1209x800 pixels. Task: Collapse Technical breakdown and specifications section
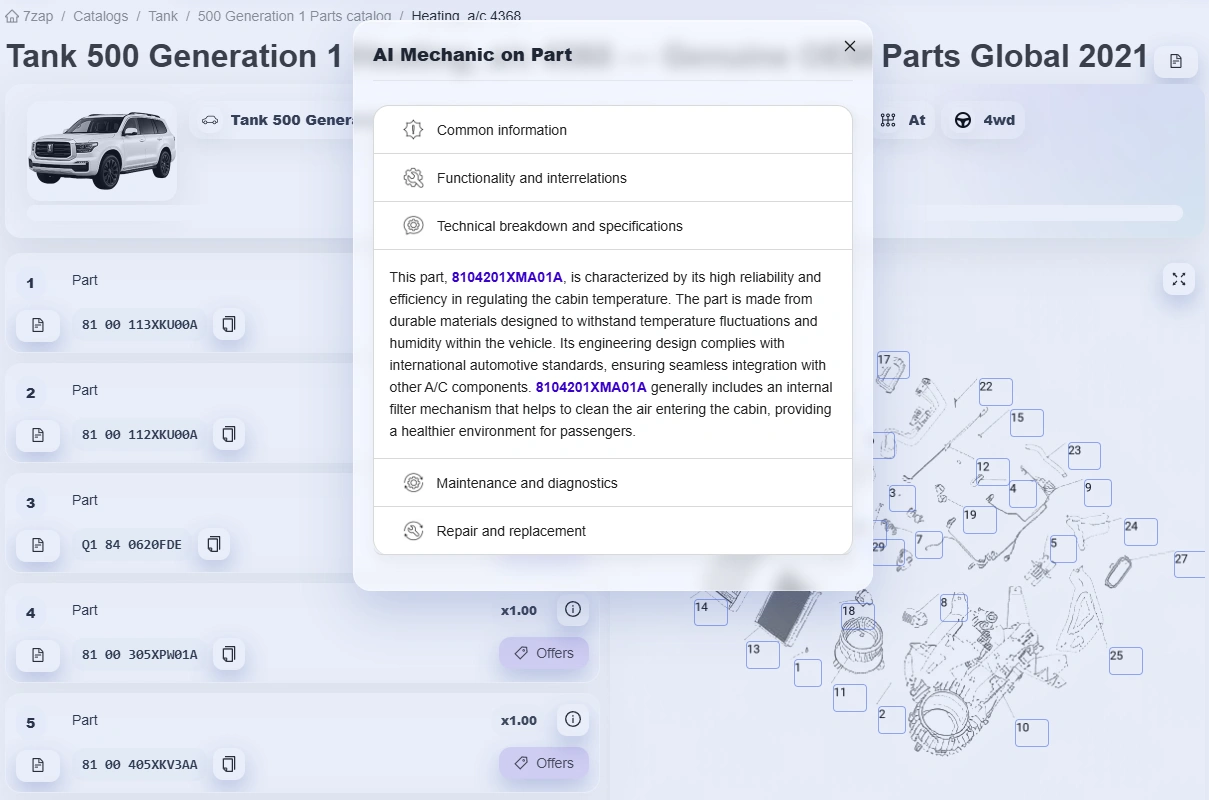coord(613,226)
